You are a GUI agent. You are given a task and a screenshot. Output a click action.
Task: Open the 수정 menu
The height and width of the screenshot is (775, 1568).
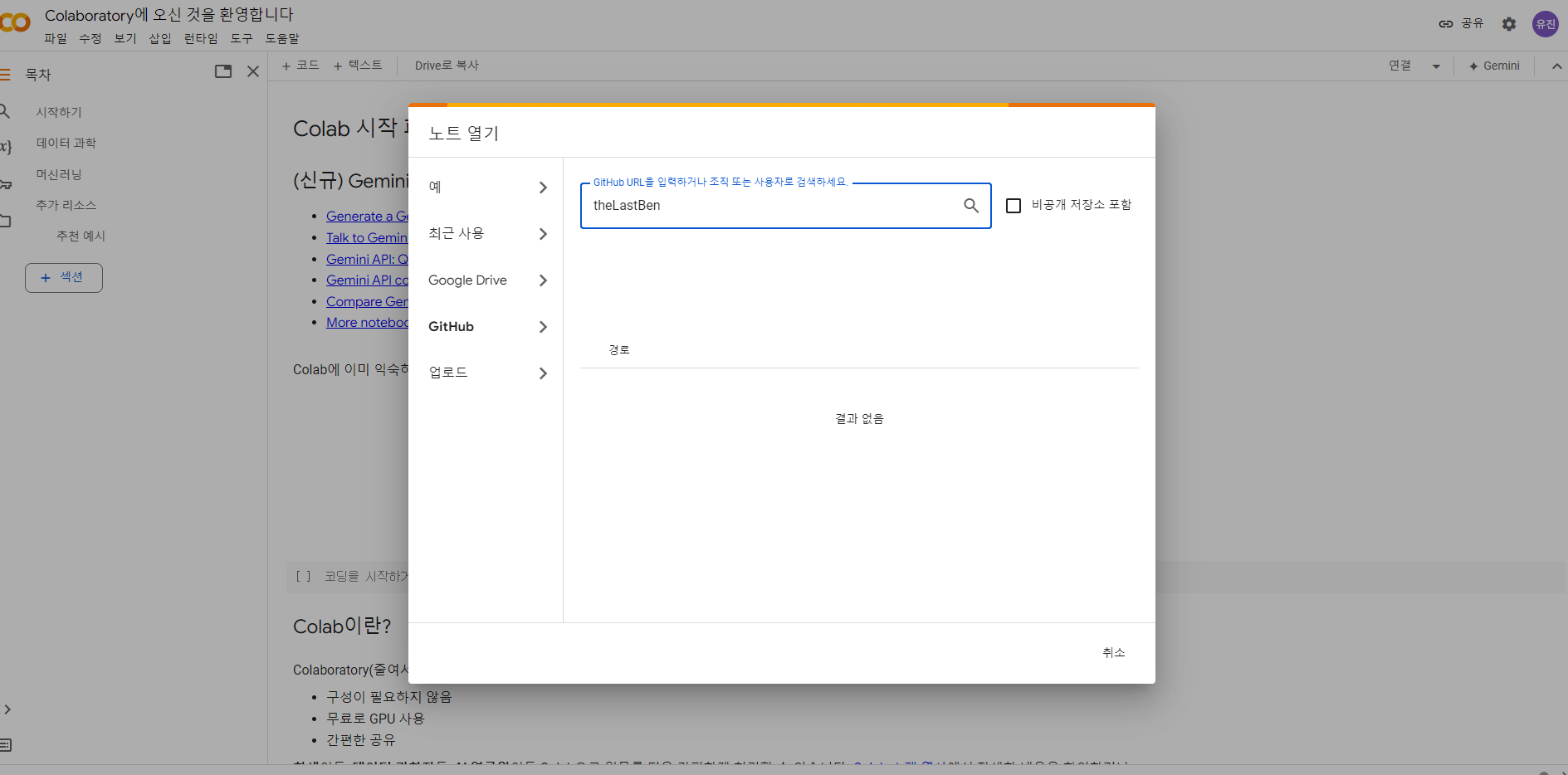pos(90,39)
